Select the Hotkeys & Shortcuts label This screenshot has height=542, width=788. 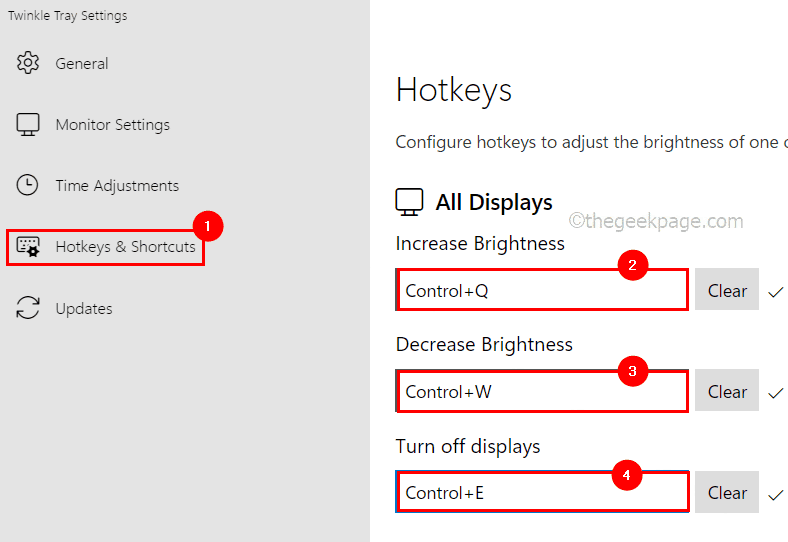[125, 247]
